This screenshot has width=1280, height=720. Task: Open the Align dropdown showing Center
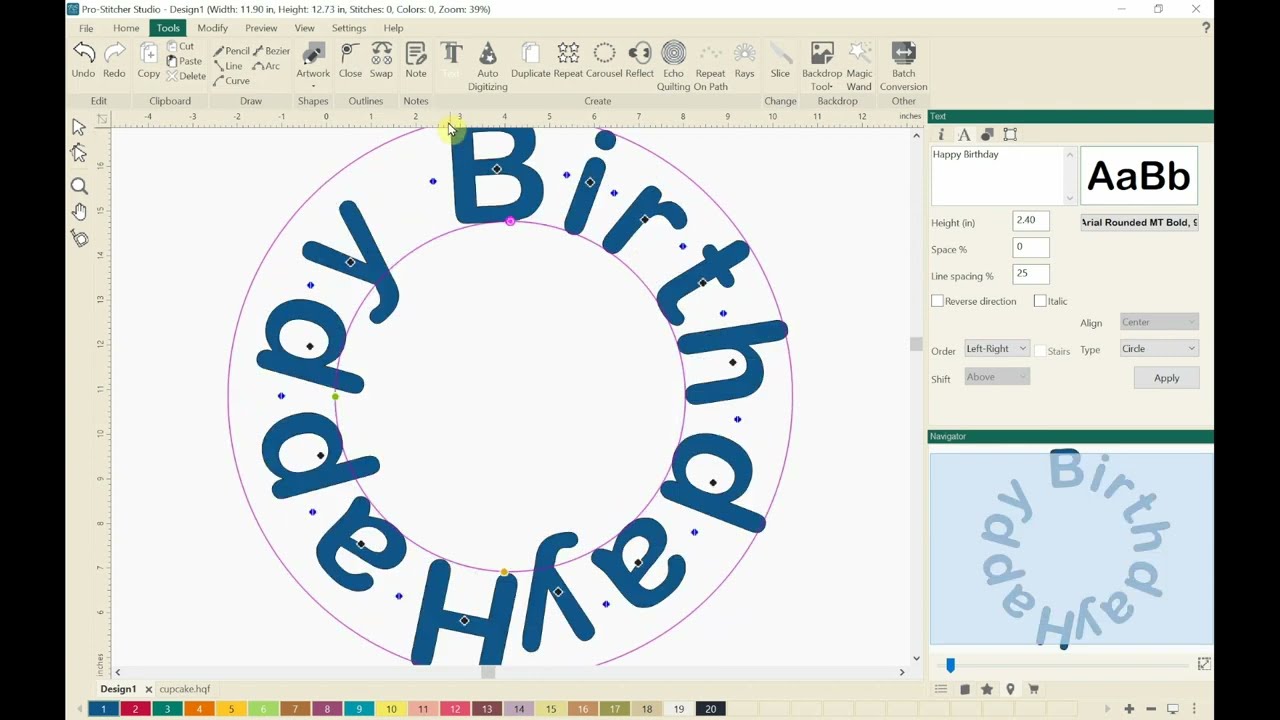pyautogui.click(x=1158, y=322)
